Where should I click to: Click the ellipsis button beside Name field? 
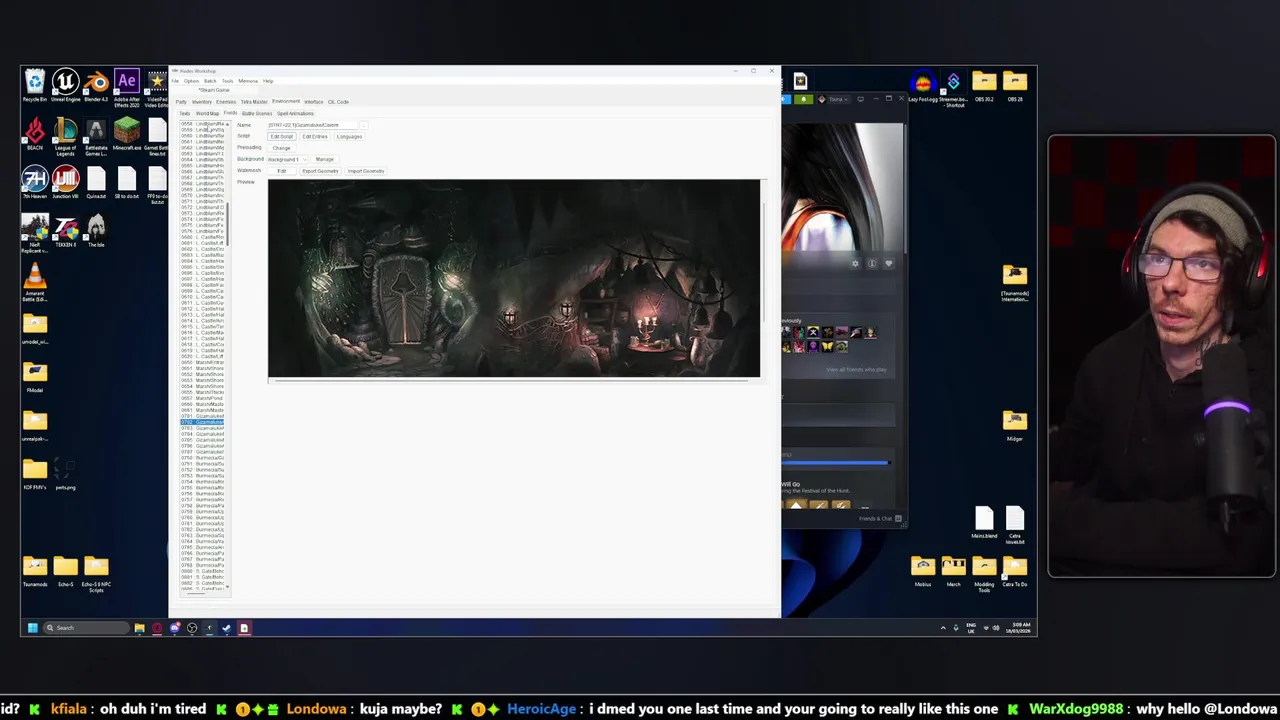tap(364, 125)
